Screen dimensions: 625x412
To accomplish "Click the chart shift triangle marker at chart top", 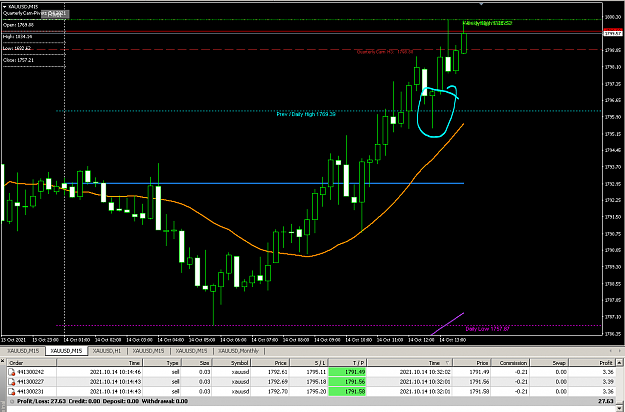I will coord(482,4).
